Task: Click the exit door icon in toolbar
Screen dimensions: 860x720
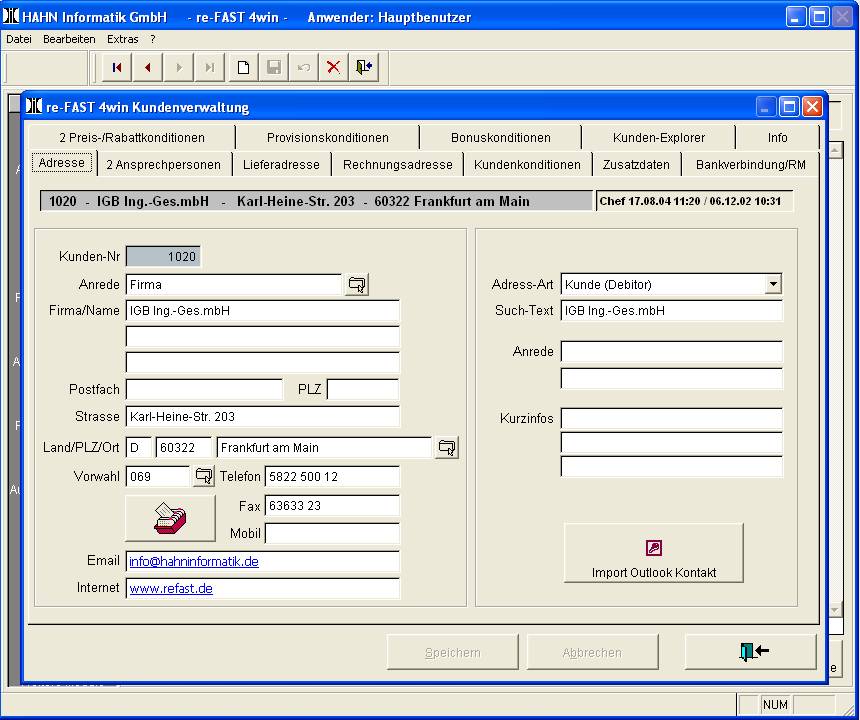Action: tap(364, 67)
